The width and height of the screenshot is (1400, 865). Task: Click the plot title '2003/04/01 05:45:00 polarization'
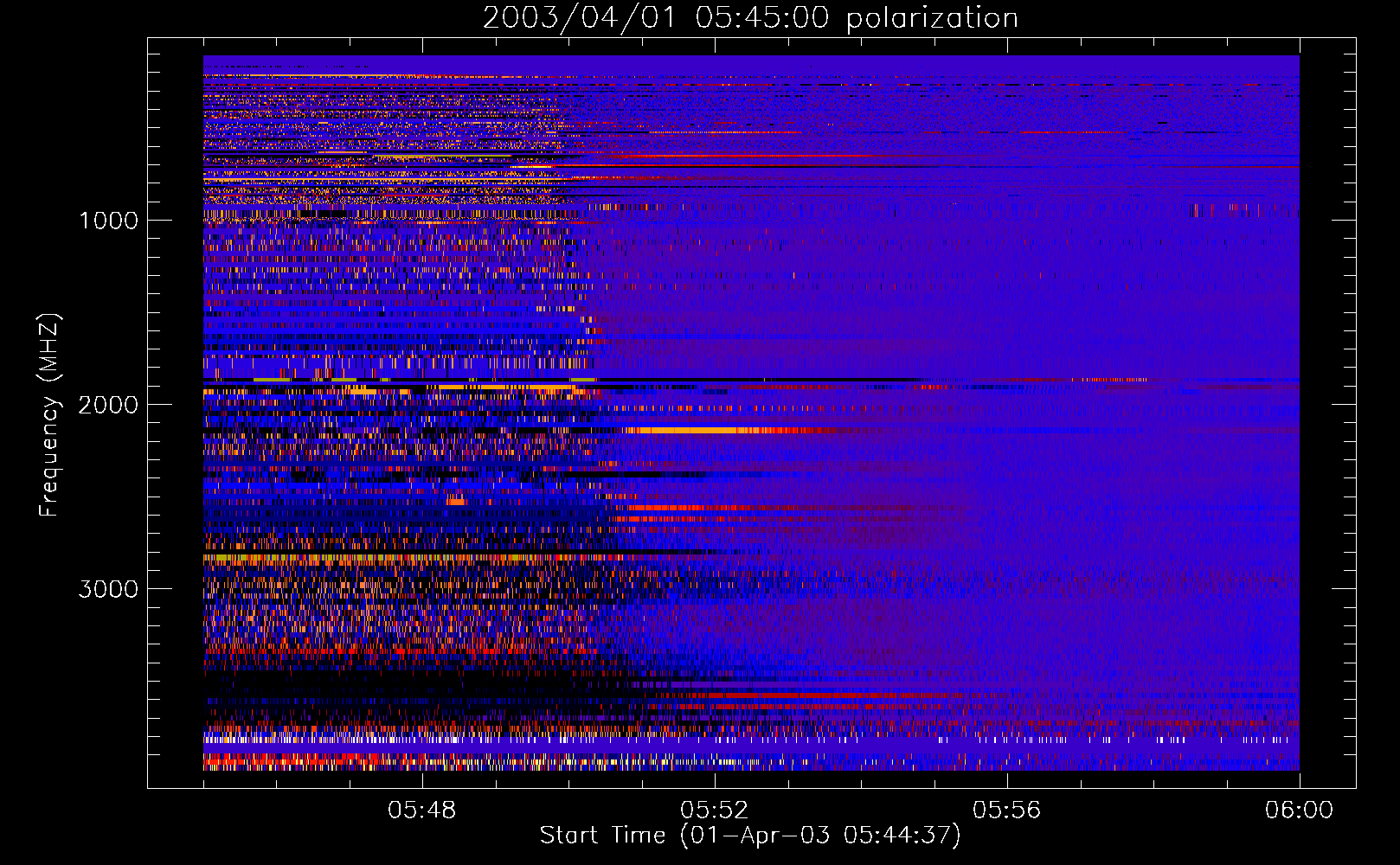coord(750,18)
